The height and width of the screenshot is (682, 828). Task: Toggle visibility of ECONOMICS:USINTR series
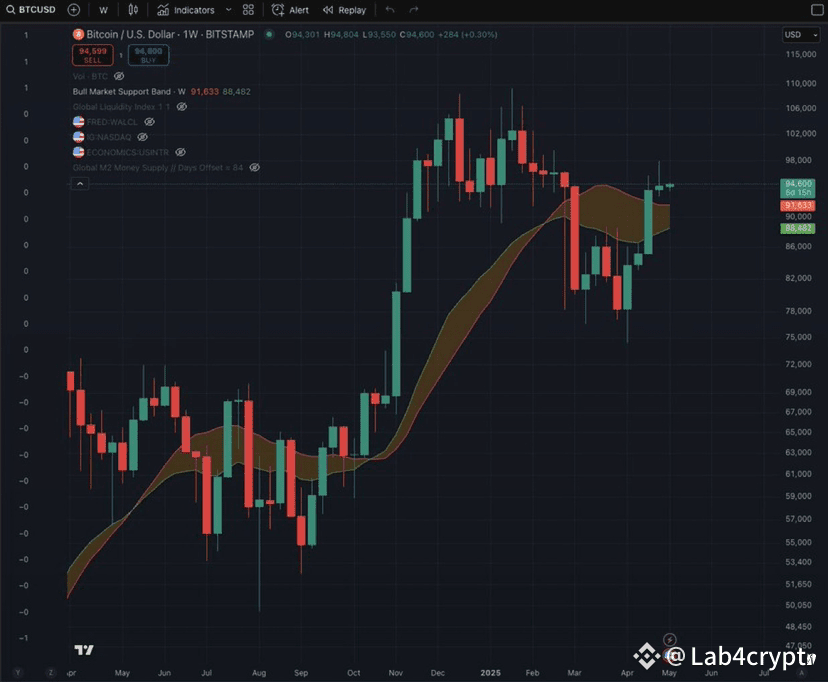(181, 152)
